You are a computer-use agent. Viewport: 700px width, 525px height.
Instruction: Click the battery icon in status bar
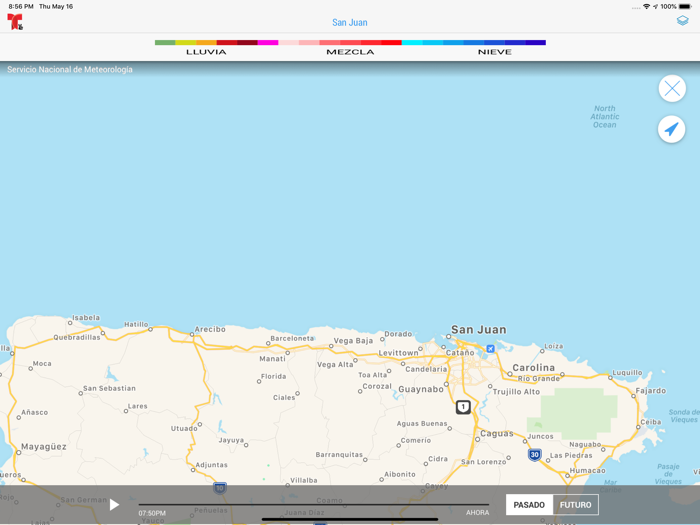click(685, 6)
